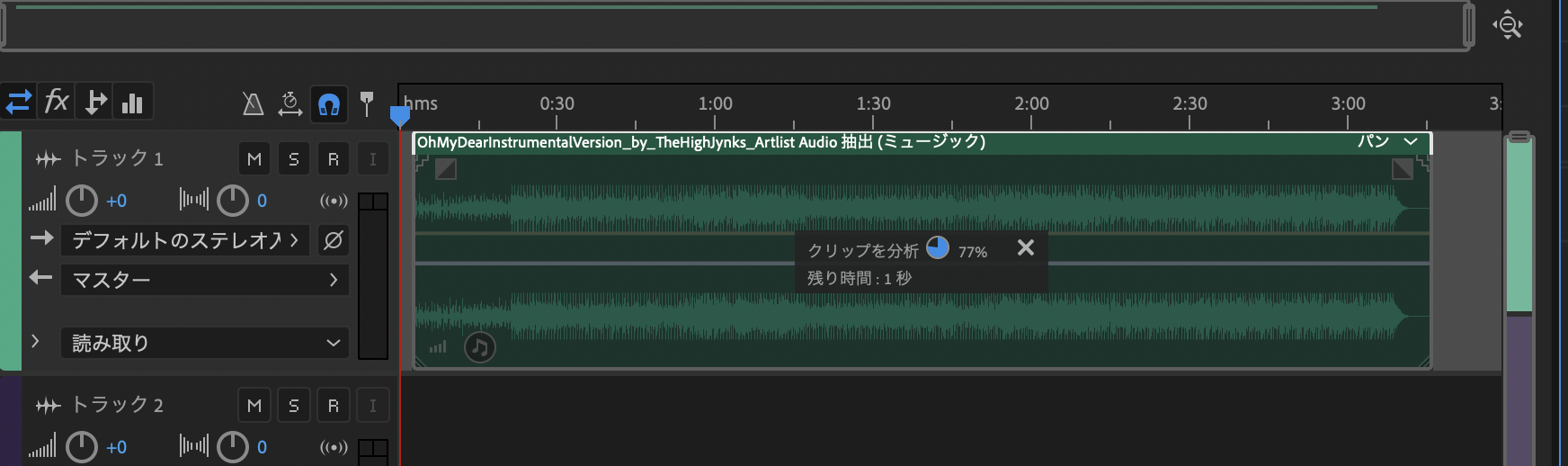Image resolution: width=1568 pixels, height=466 pixels.
Task: Click the playhead marker on the ruler
Action: 400,117
